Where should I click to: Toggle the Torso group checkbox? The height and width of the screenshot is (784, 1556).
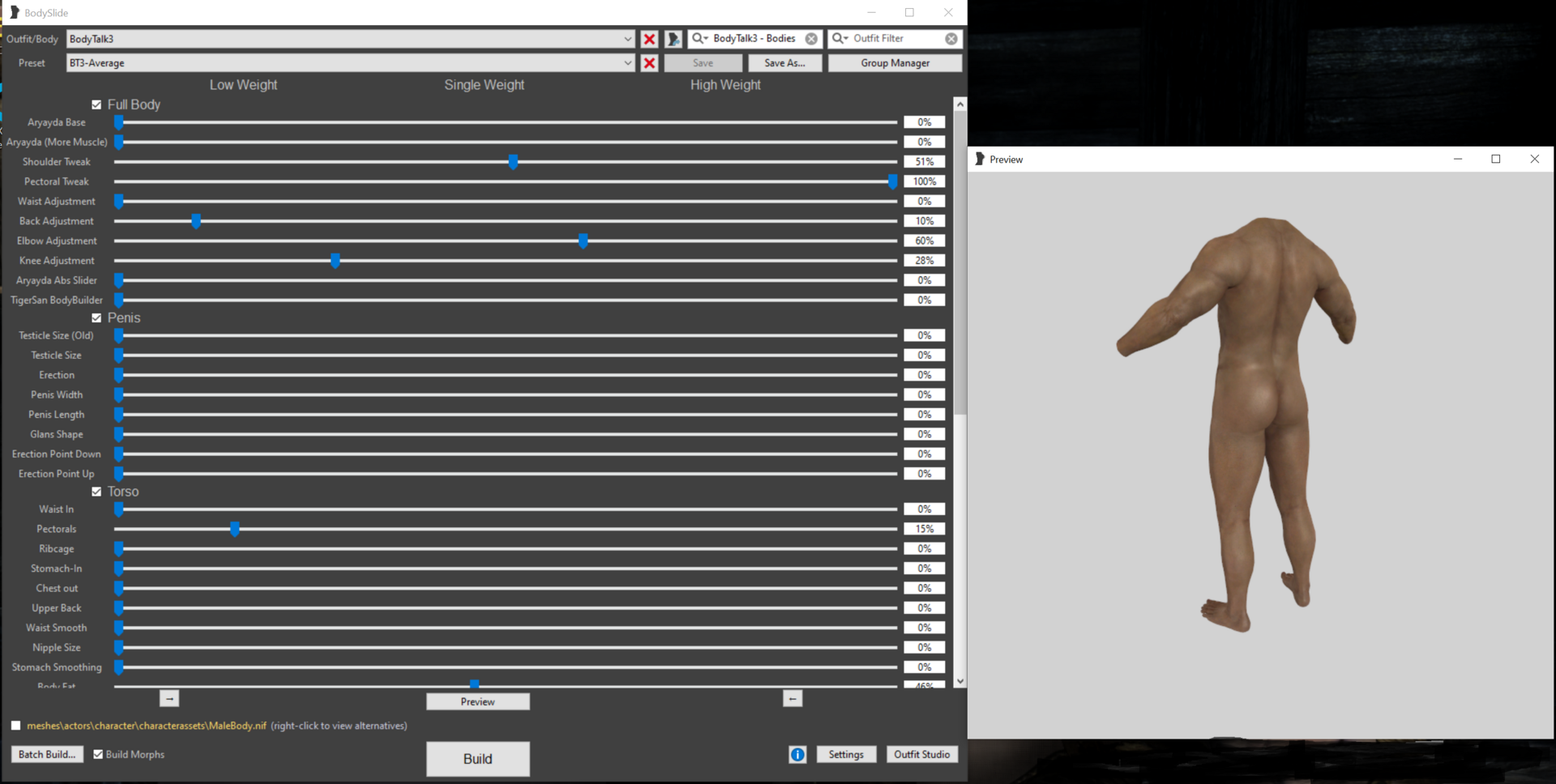click(96, 492)
